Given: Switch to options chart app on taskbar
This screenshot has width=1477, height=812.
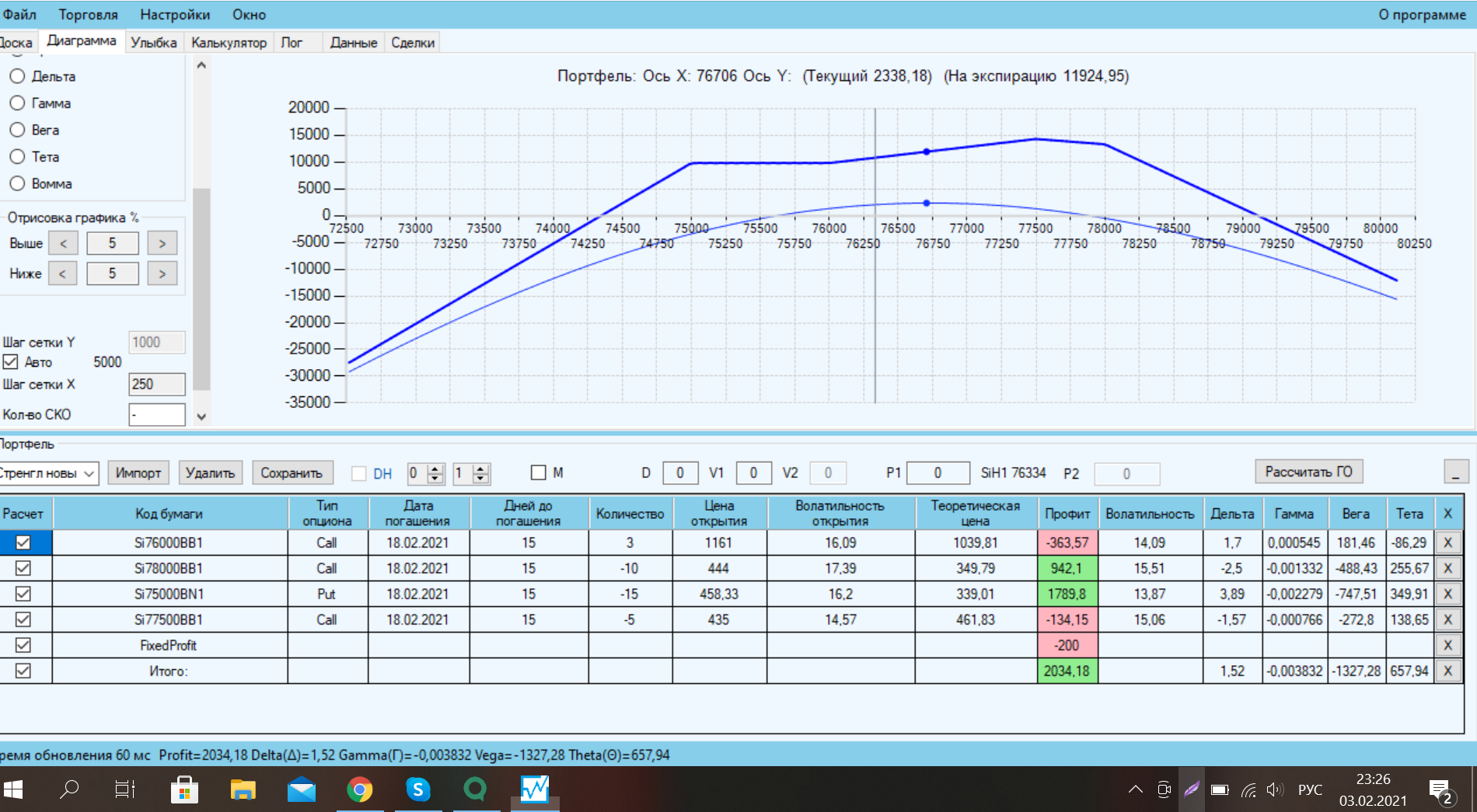Looking at the screenshot, I should pos(535,789).
